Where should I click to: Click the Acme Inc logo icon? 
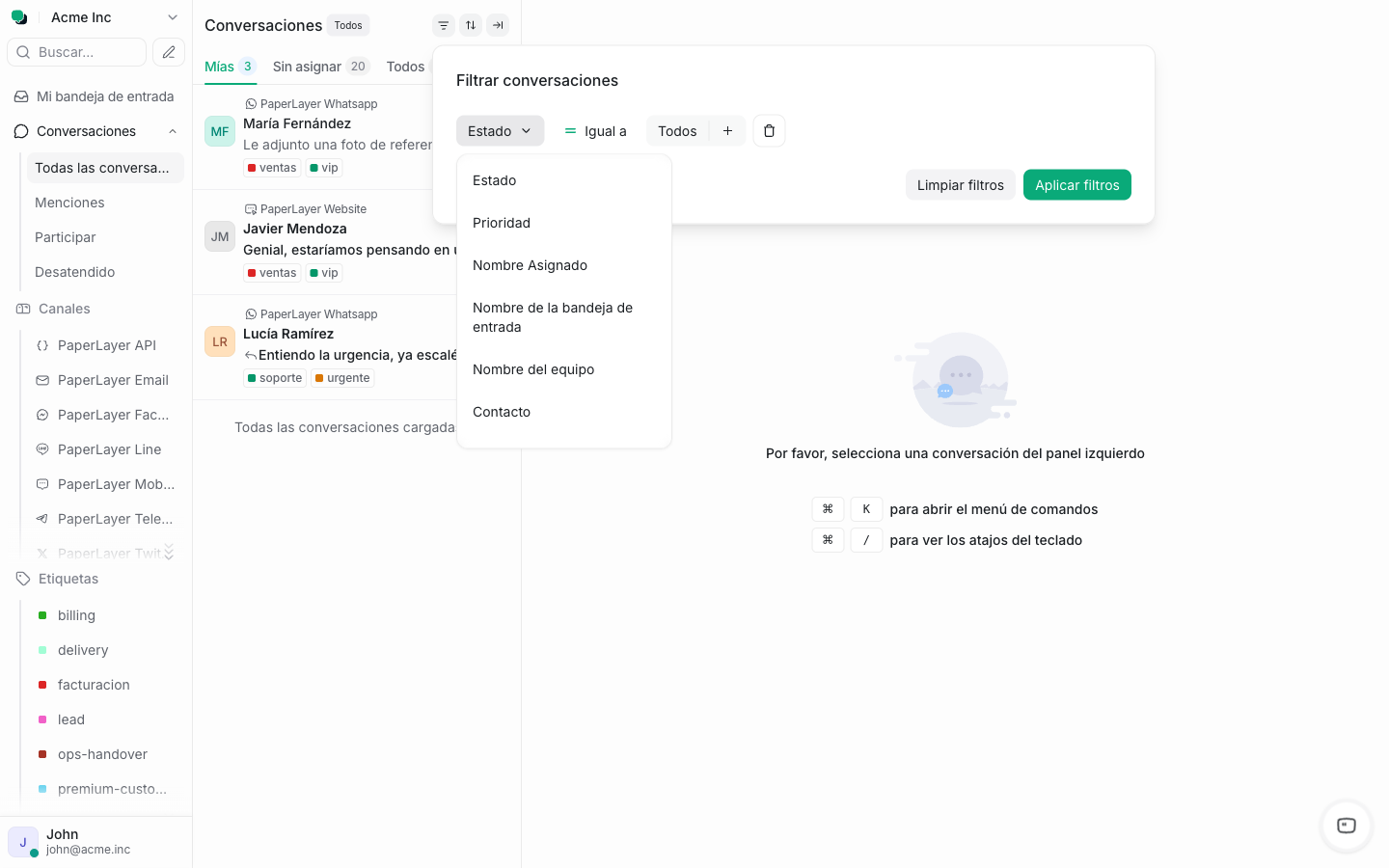point(19,17)
